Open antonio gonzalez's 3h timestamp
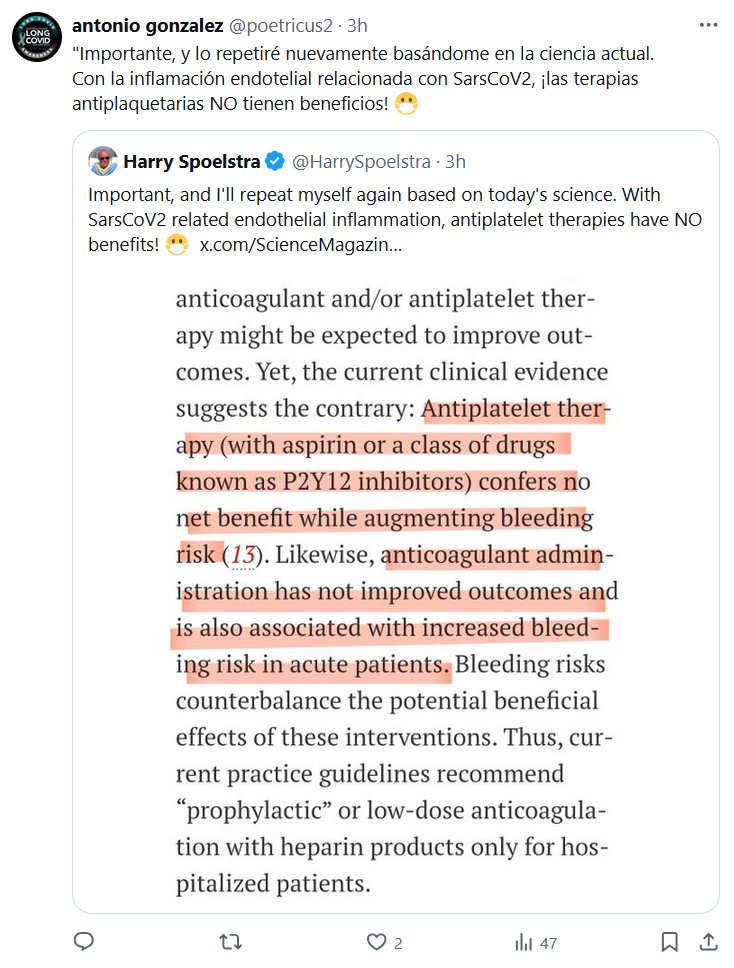Screen dimensions: 734x968 coord(357,25)
